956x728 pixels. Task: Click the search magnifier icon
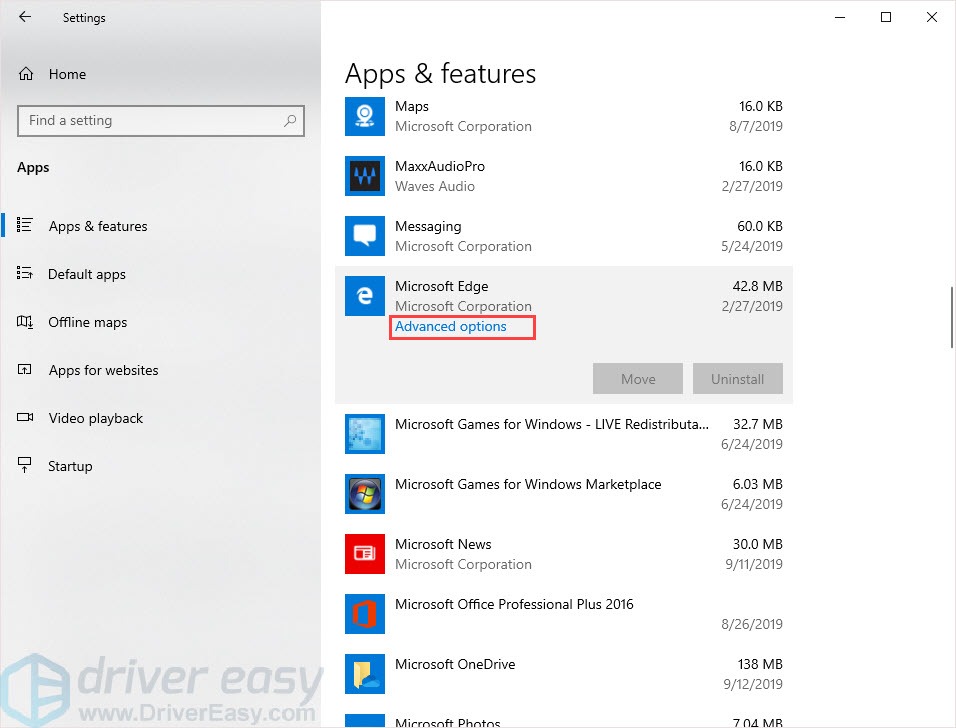tap(290, 121)
